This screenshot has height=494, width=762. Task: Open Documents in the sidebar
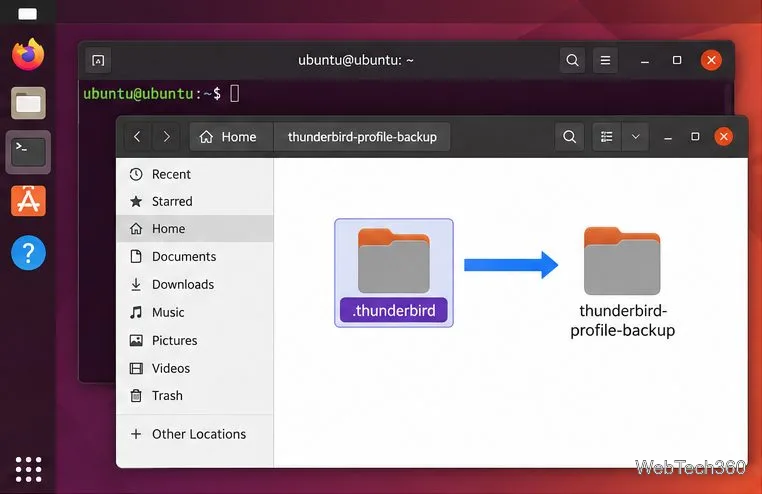[x=195, y=256]
